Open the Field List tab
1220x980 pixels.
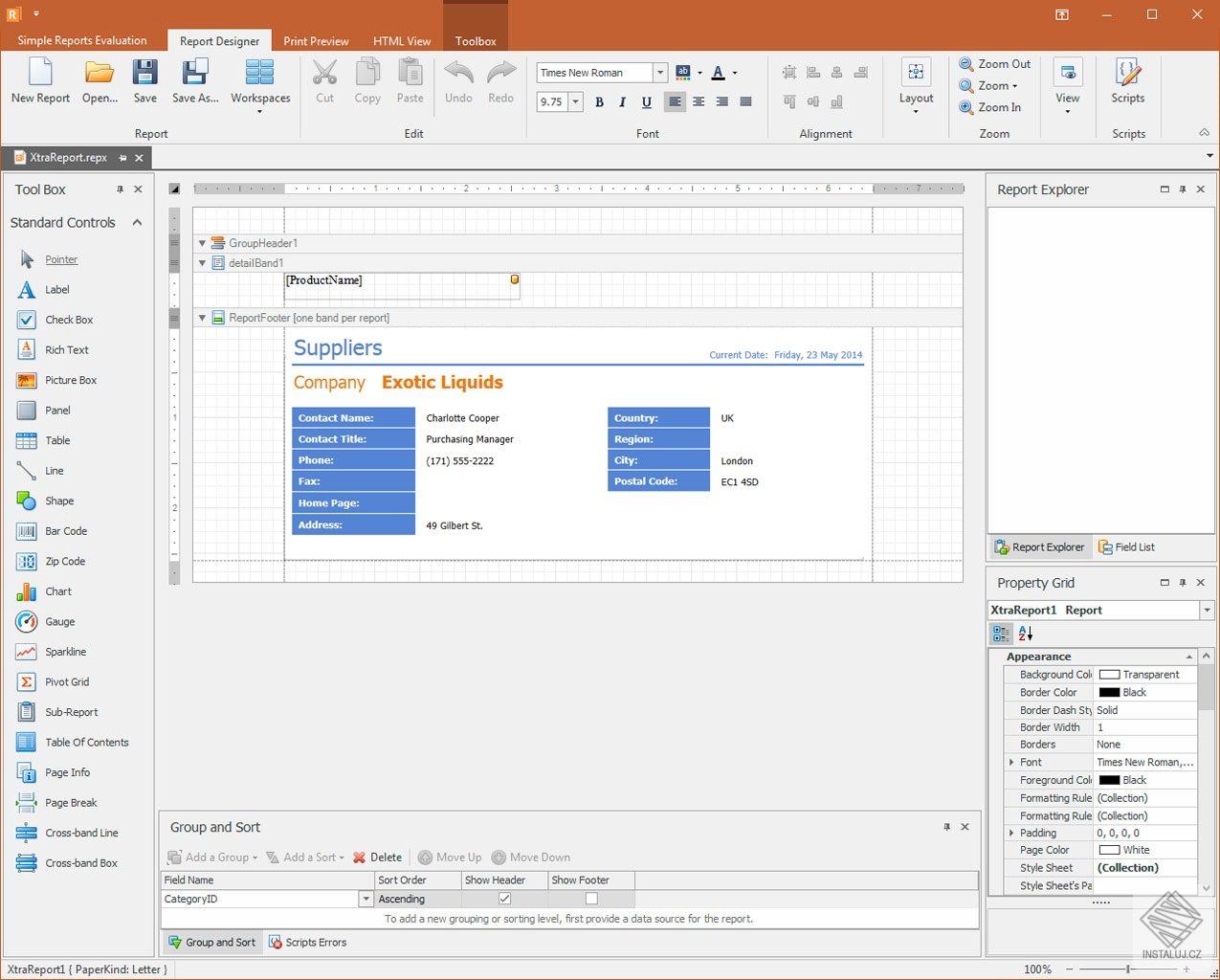[x=1126, y=547]
